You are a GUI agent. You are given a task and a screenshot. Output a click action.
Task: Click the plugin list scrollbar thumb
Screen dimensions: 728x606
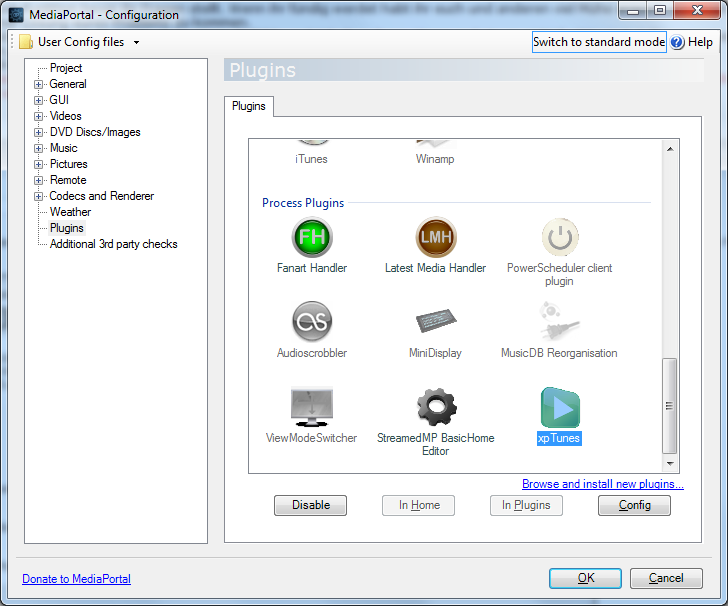(670, 405)
